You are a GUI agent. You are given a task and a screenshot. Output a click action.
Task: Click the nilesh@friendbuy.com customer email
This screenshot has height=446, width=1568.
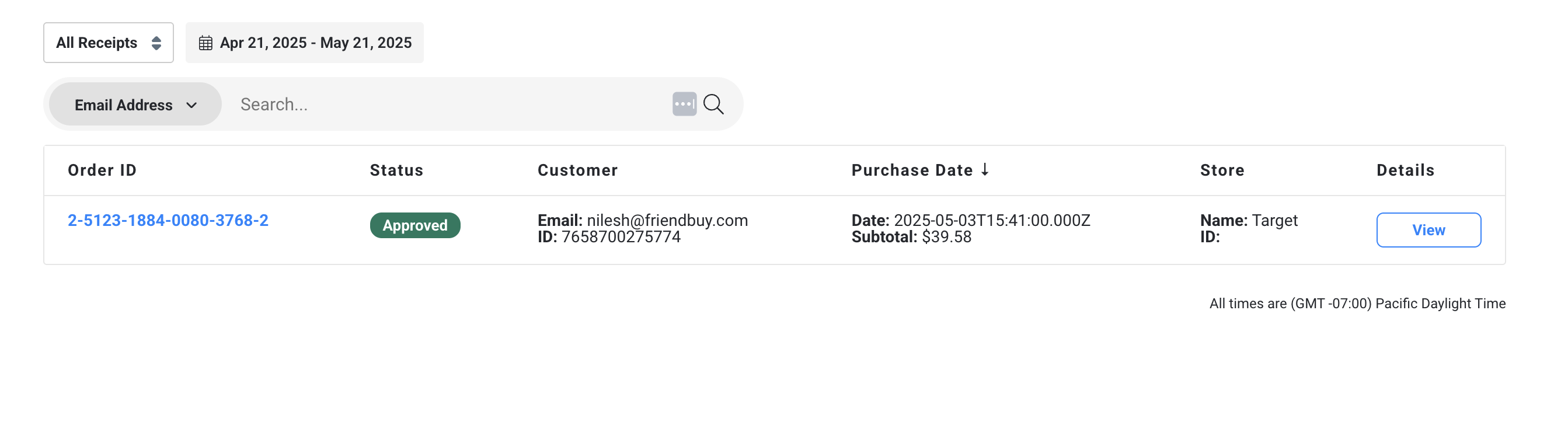667,220
